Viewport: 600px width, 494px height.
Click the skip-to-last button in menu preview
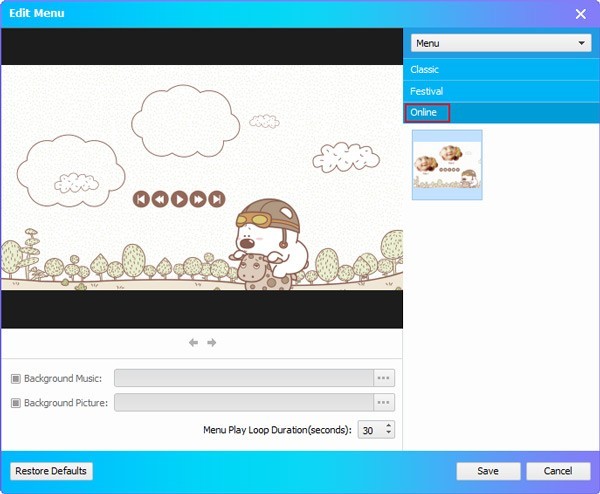tap(217, 199)
